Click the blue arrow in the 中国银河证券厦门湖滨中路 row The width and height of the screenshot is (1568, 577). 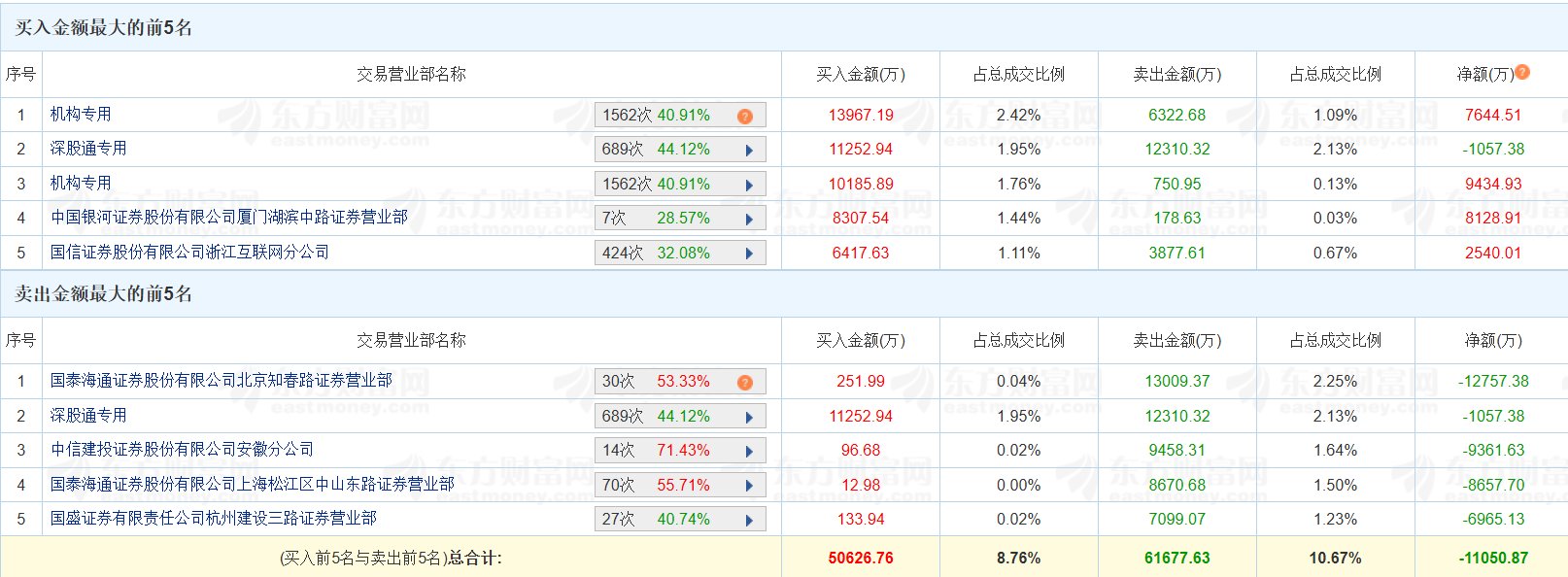(x=749, y=220)
